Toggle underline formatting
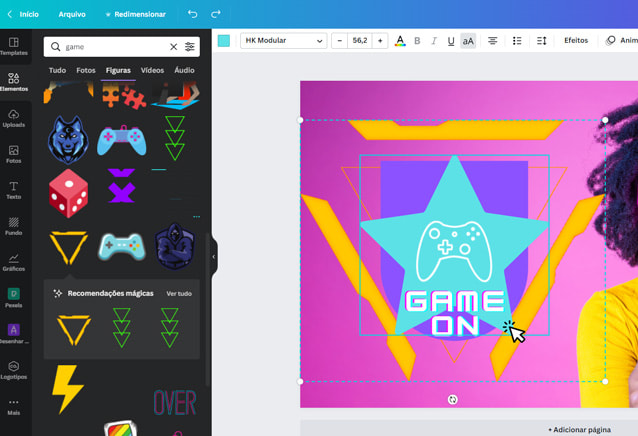Screen dimensions: 638x436 coord(451,41)
